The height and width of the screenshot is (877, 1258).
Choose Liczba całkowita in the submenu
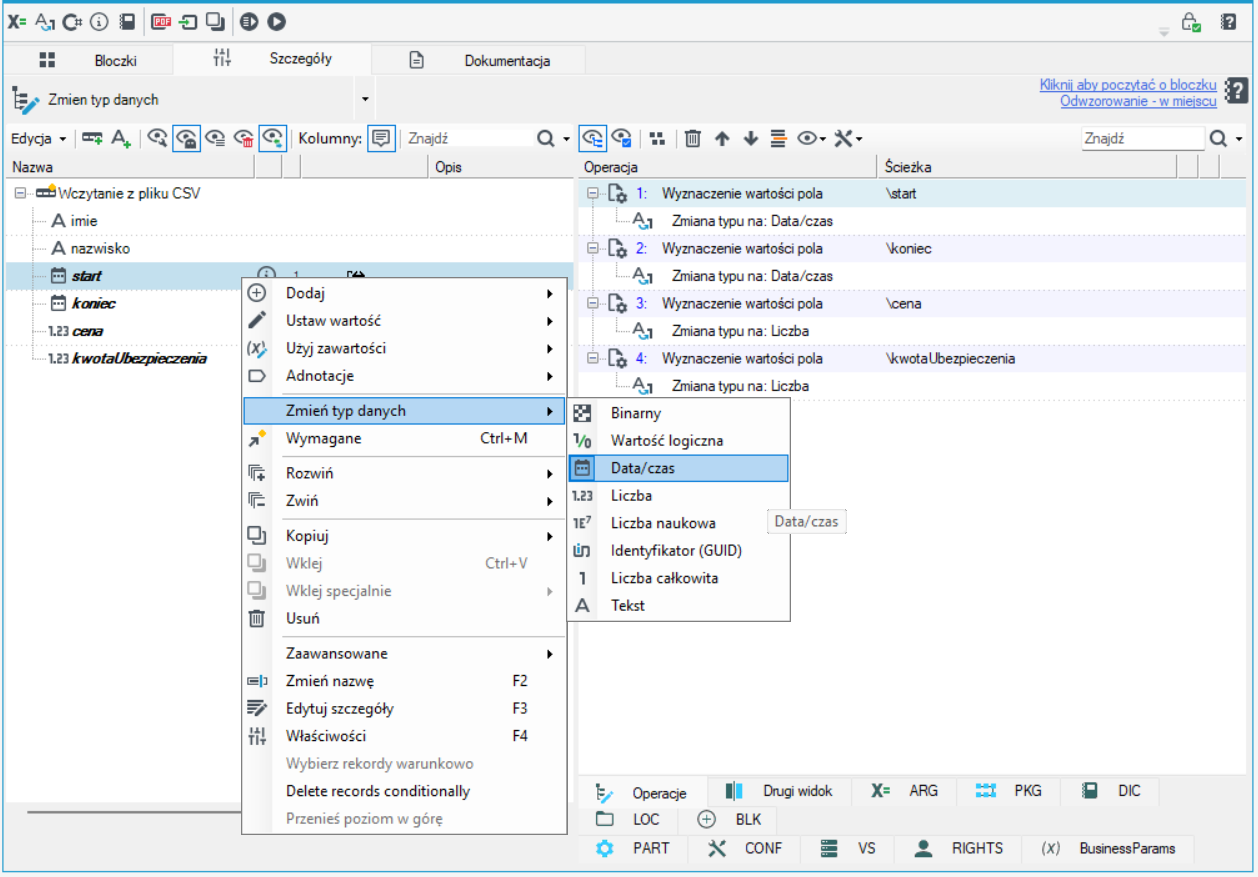679,578
